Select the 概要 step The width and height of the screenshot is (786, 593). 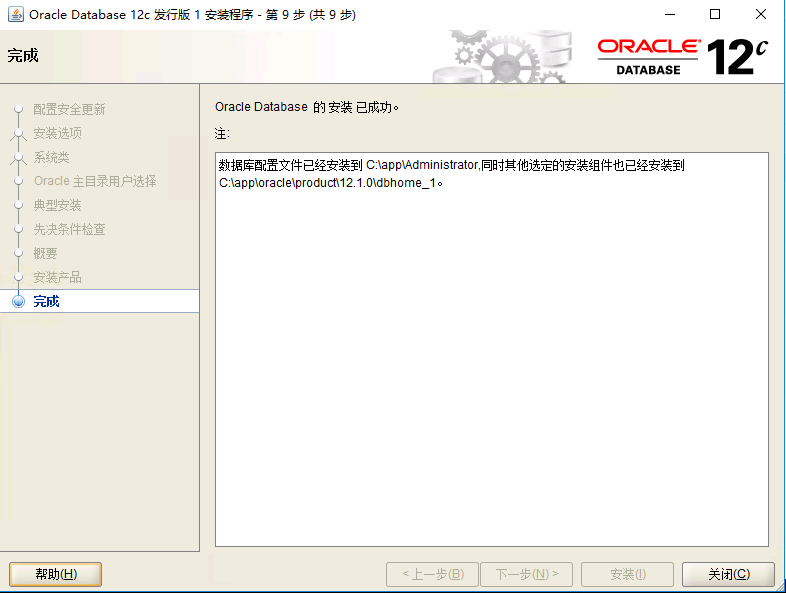45,253
